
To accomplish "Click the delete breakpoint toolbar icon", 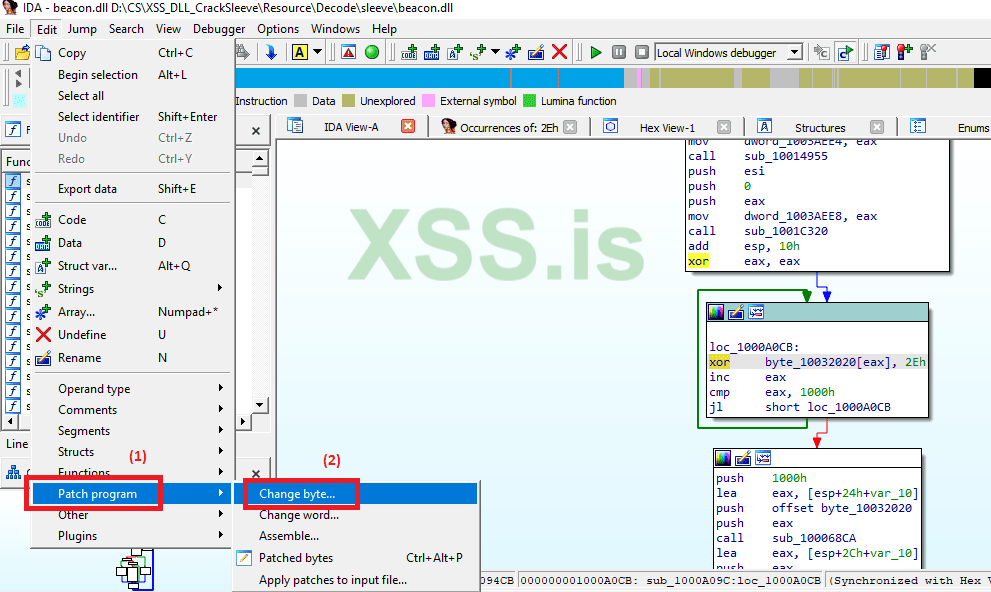I will pyautogui.click(x=928, y=52).
